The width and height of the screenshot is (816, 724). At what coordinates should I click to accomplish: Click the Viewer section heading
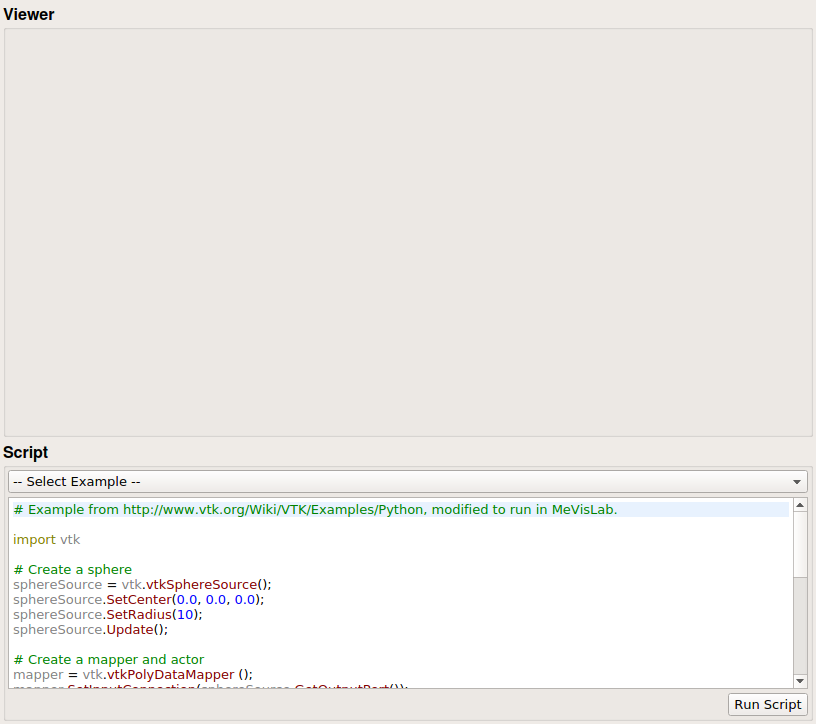click(29, 14)
